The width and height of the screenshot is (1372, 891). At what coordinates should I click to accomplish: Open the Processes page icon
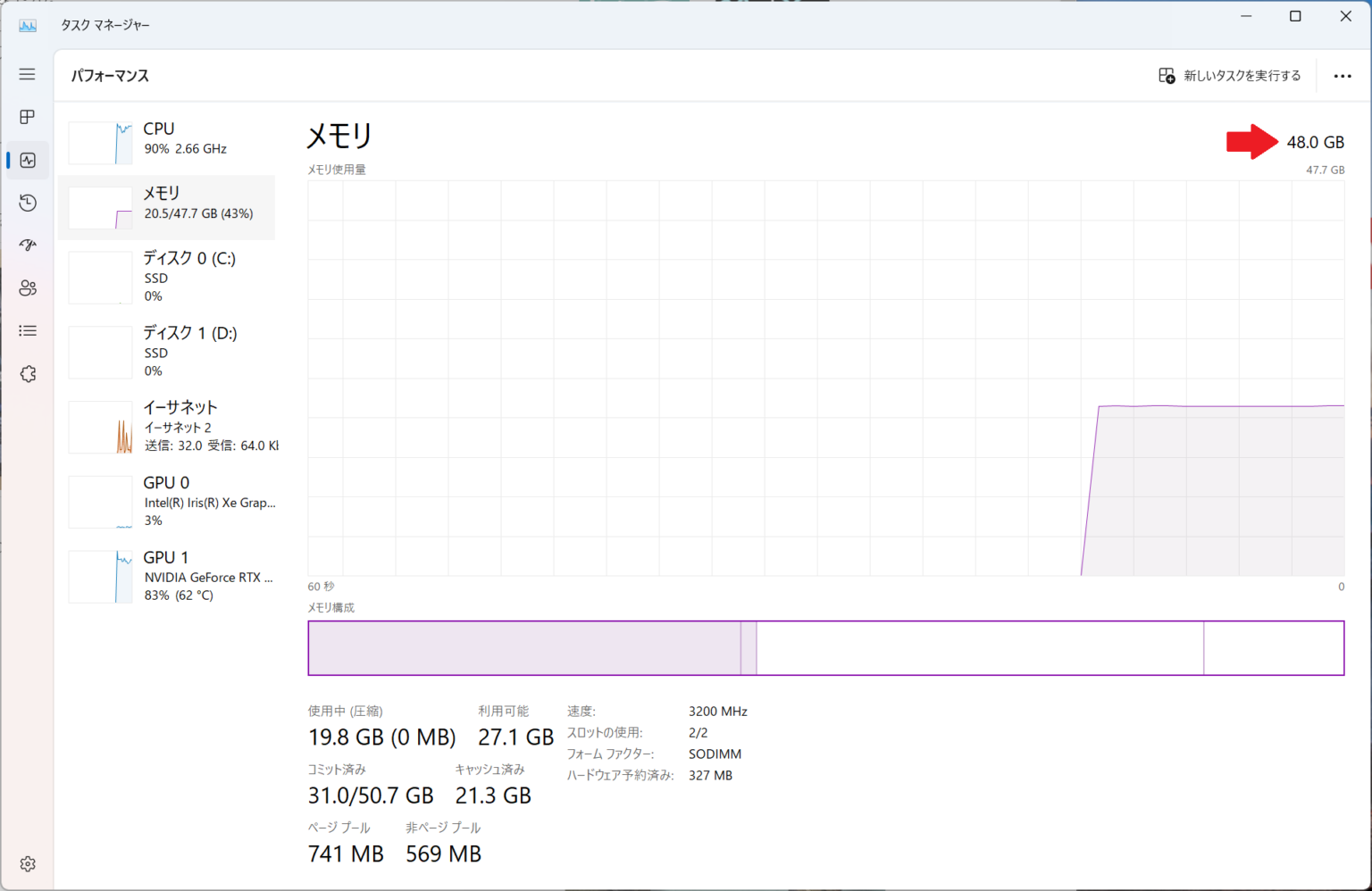click(28, 117)
